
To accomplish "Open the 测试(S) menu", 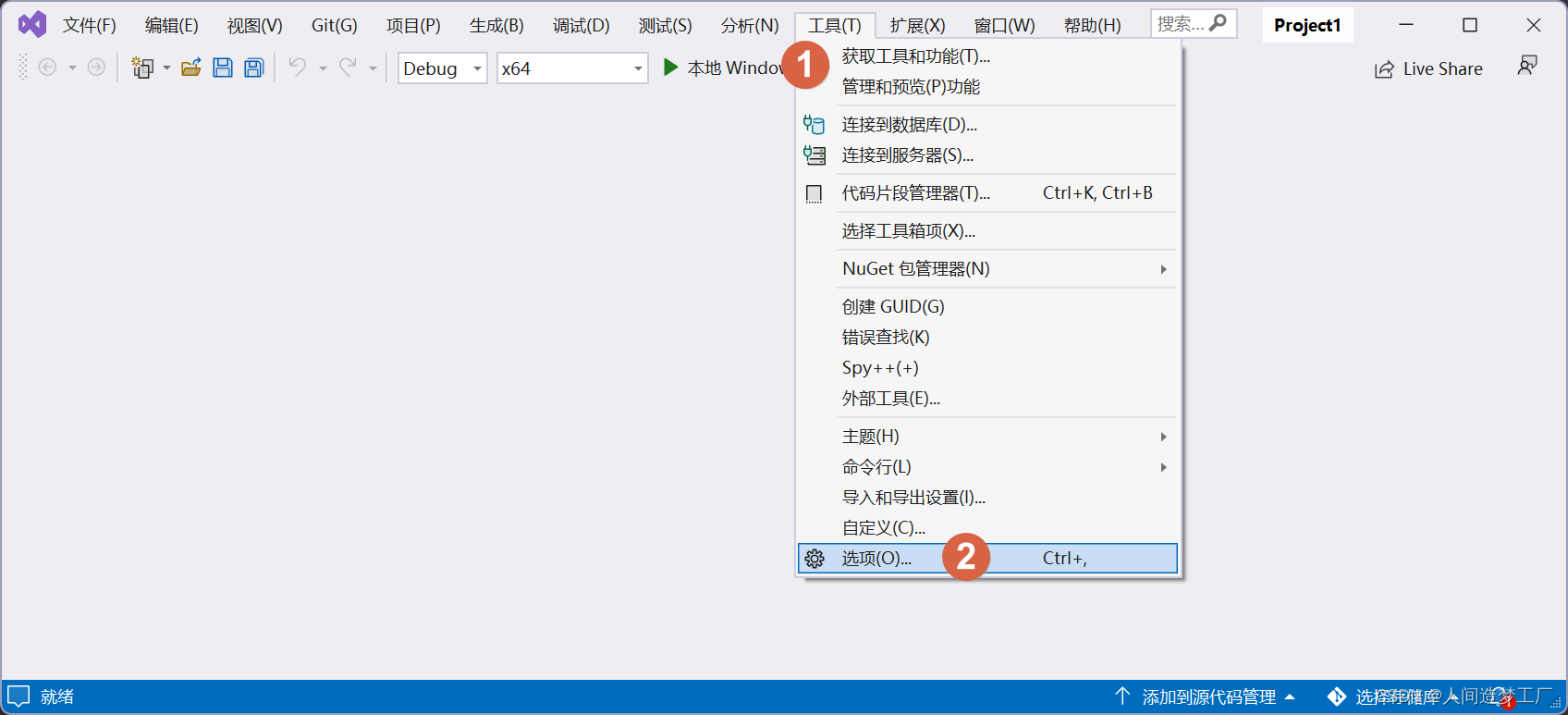I will click(666, 26).
